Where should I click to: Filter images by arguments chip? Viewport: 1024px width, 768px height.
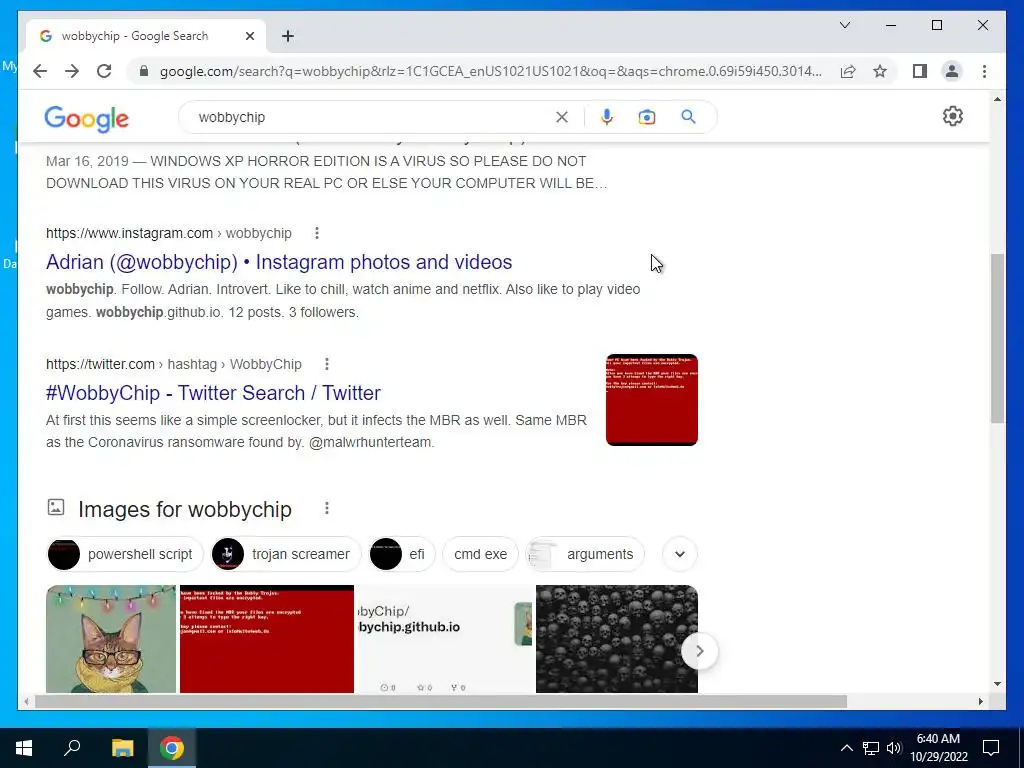pos(584,554)
